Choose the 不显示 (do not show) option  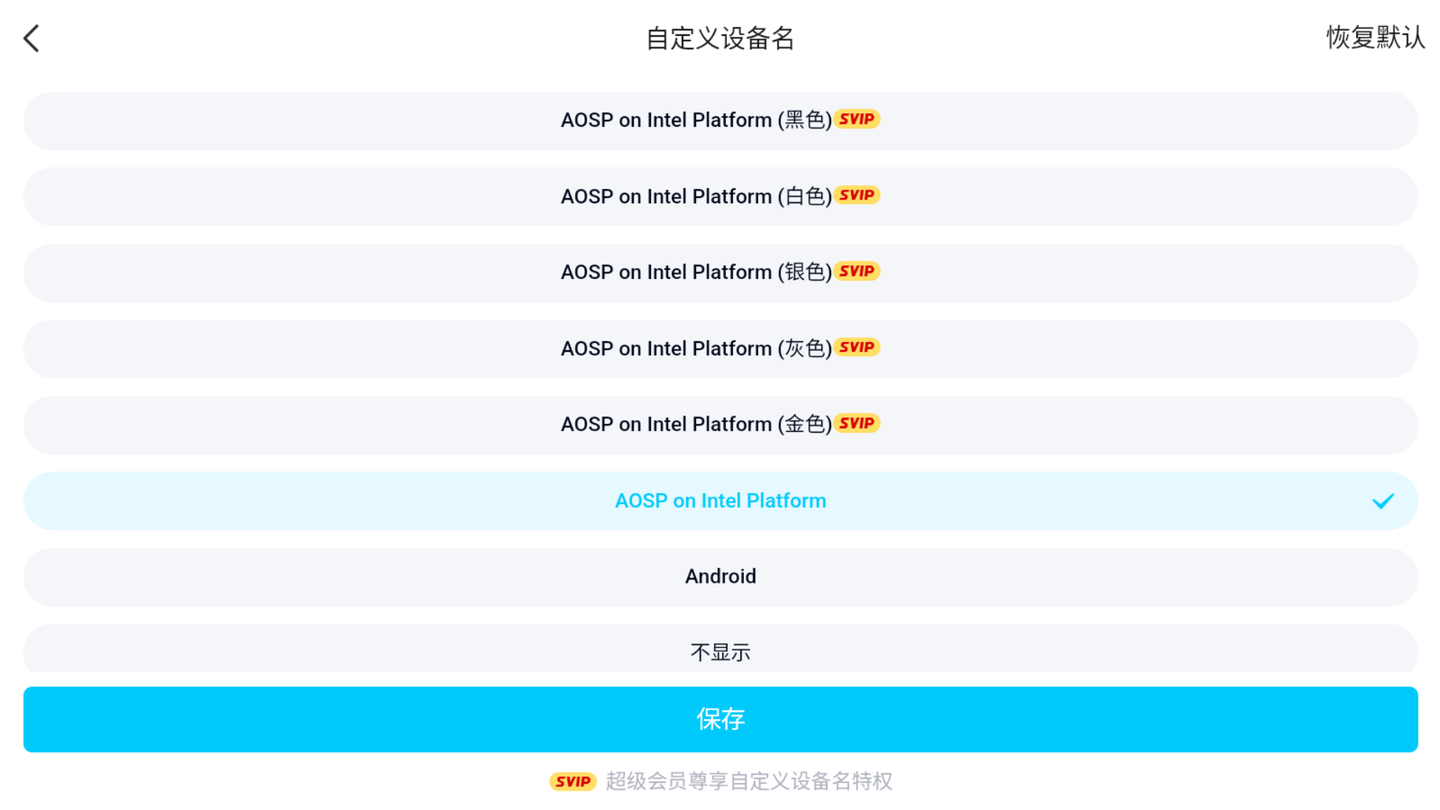[720, 652]
